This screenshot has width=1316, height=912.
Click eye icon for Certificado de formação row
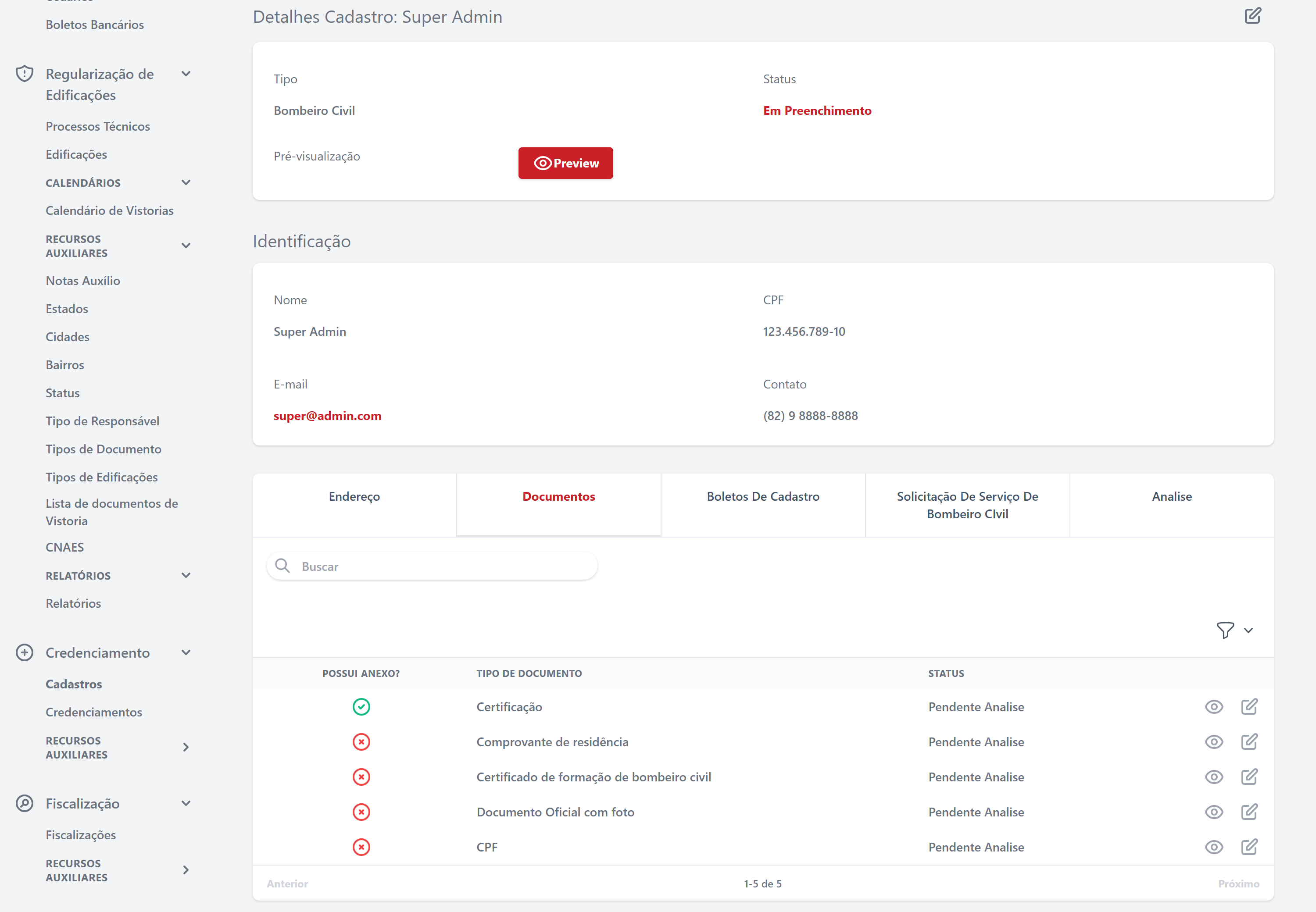tap(1214, 777)
